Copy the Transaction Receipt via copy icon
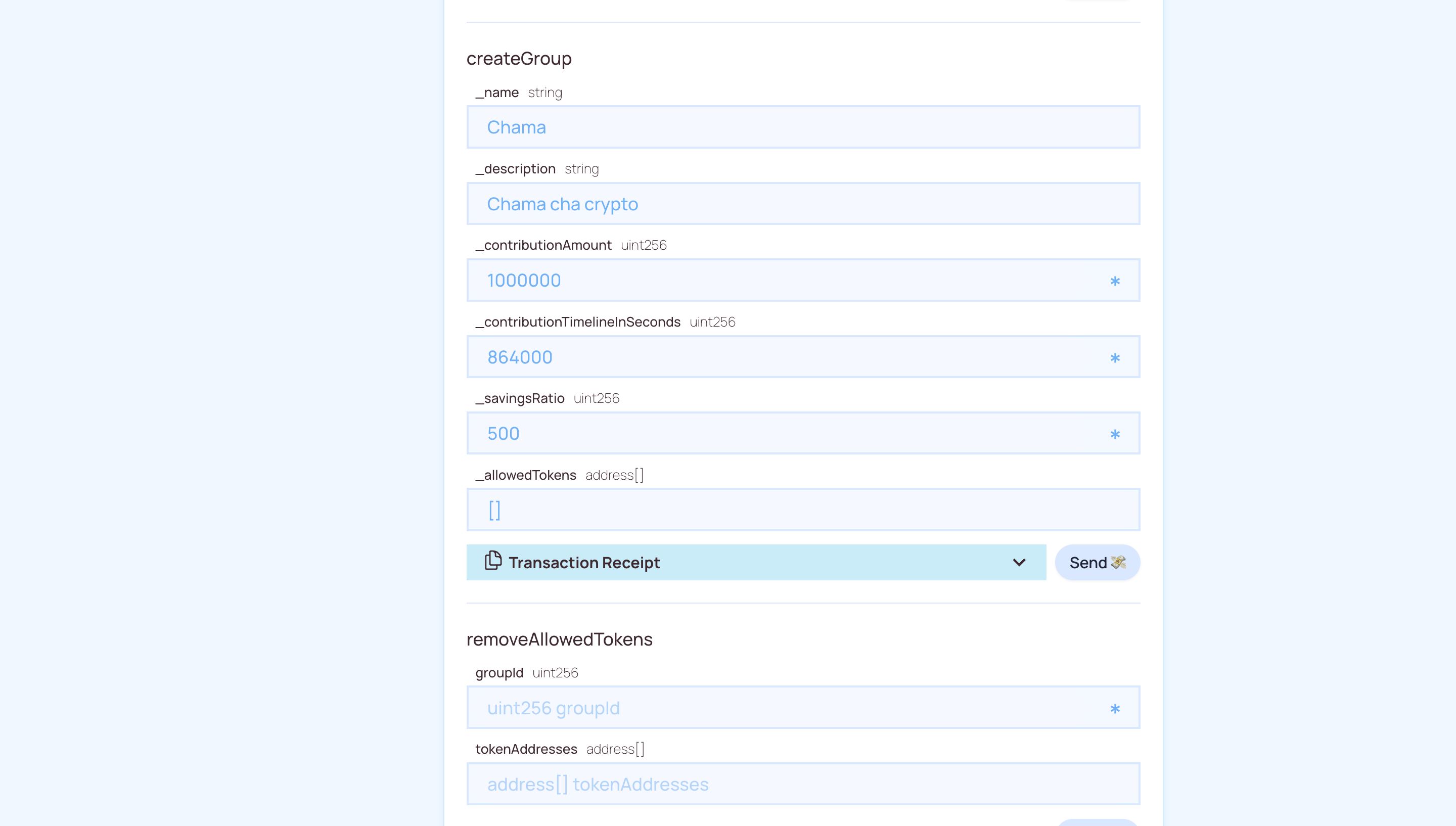This screenshot has height=826, width=1456. coord(493,561)
